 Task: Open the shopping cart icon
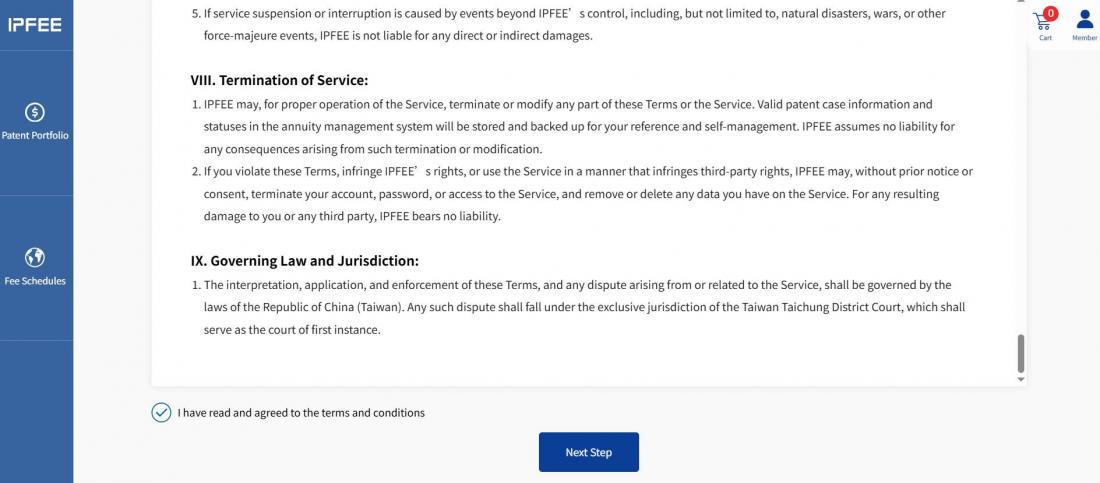[x=1044, y=21]
